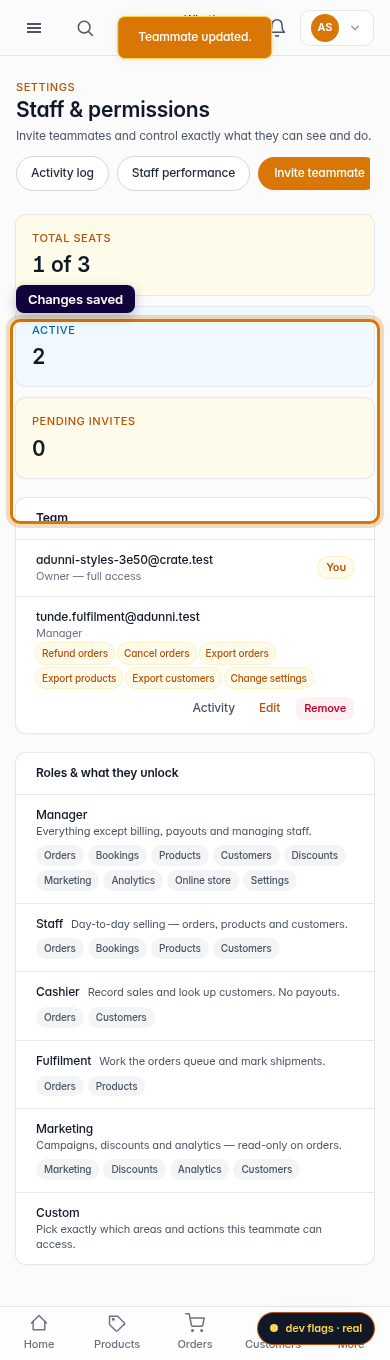Viewport: 390px width, 1360px height.
Task: Click the Home icon
Action: tap(39, 1323)
